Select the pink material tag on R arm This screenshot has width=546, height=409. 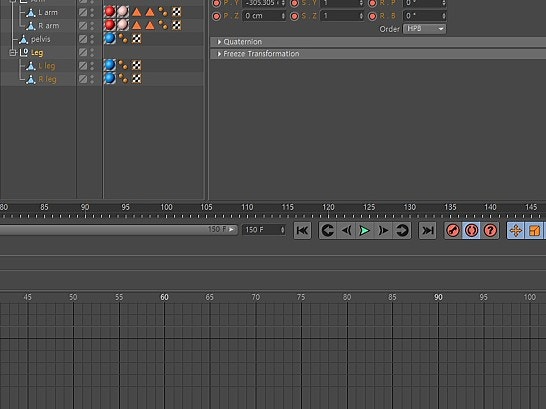click(123, 25)
